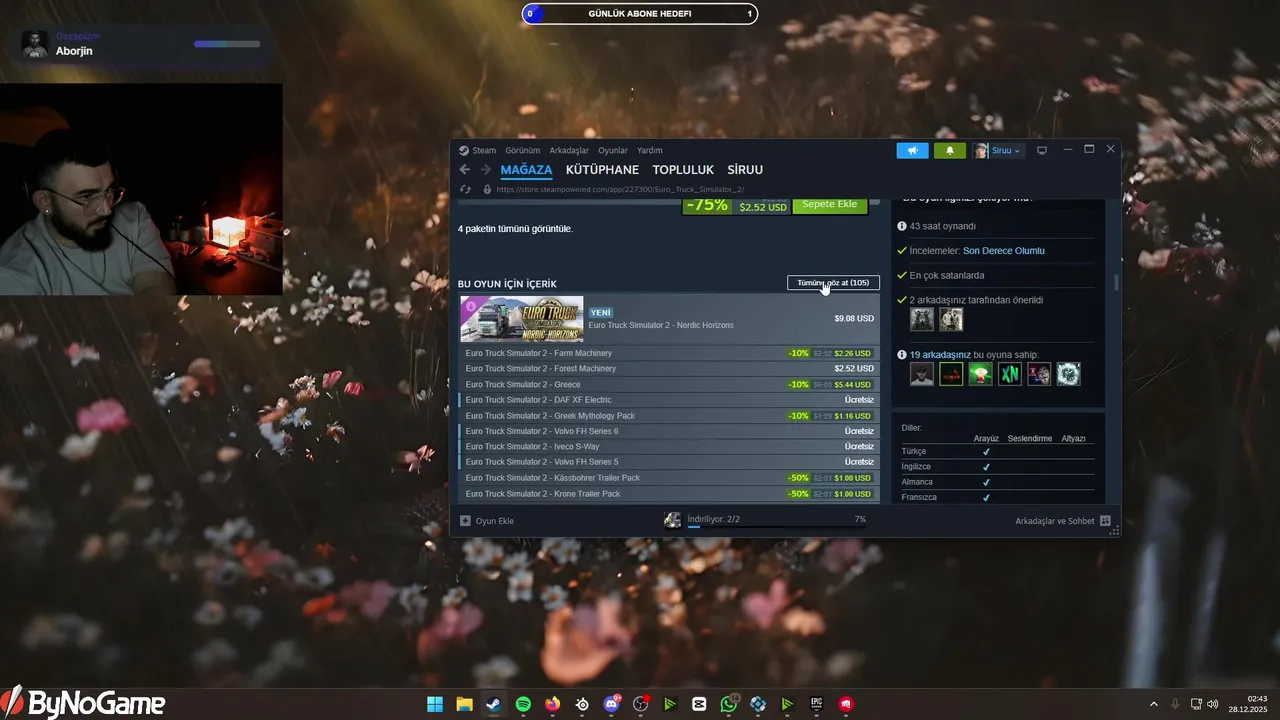Open the red Riot client taskbar icon

click(847, 704)
